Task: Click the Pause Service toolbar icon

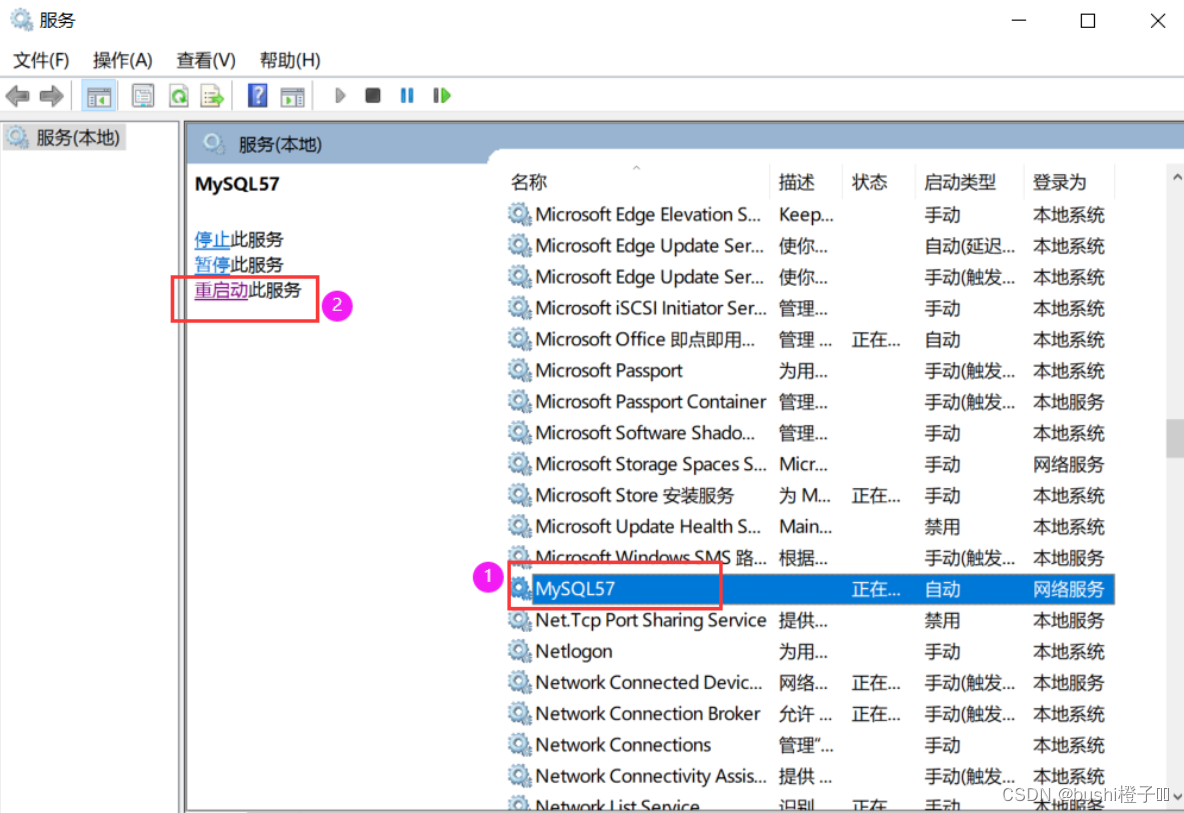Action: pos(407,96)
